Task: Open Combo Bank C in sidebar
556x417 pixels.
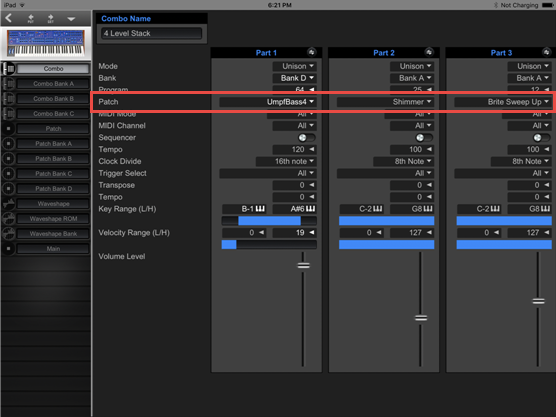Action: (53, 114)
